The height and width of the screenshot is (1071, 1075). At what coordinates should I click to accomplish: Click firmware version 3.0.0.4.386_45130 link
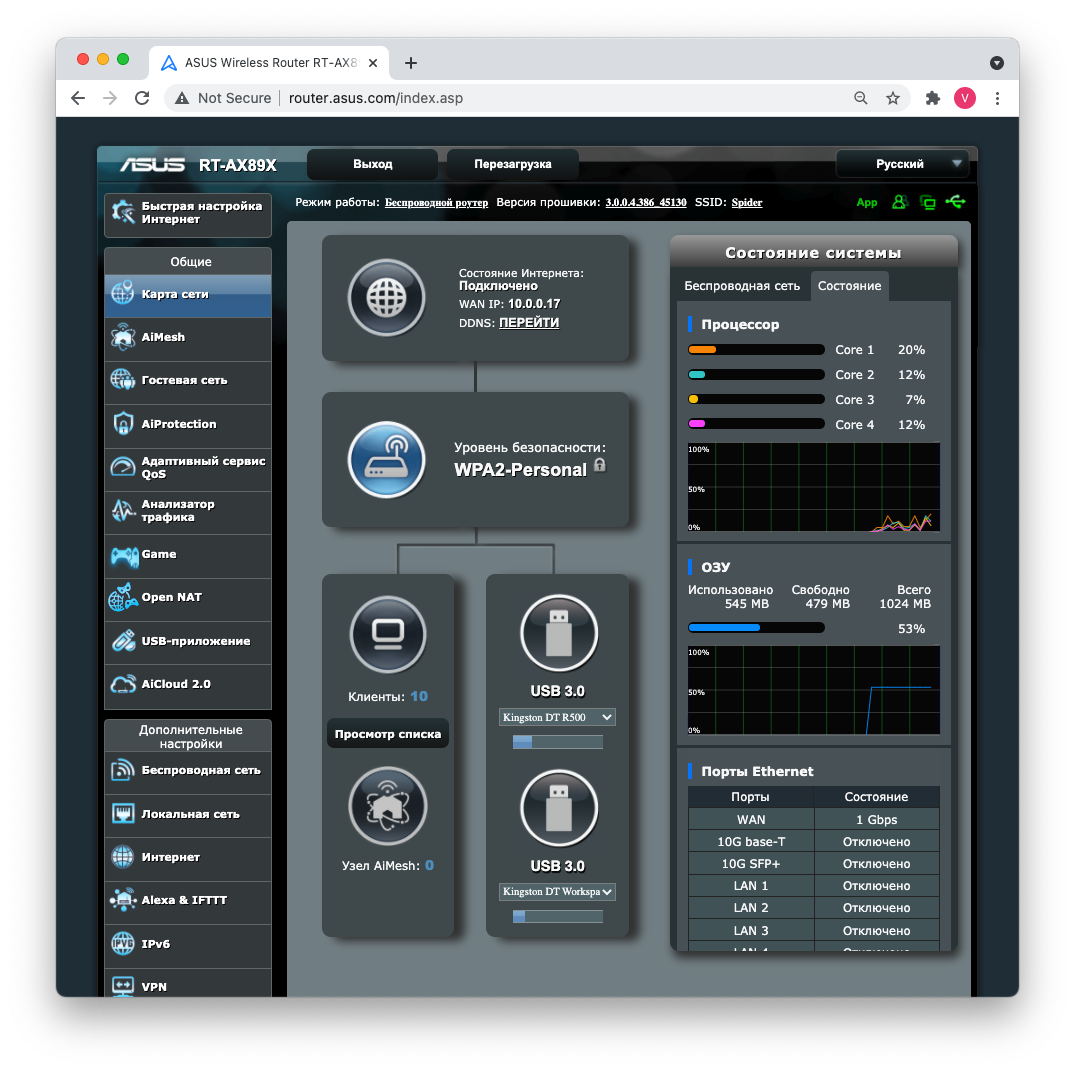646,203
